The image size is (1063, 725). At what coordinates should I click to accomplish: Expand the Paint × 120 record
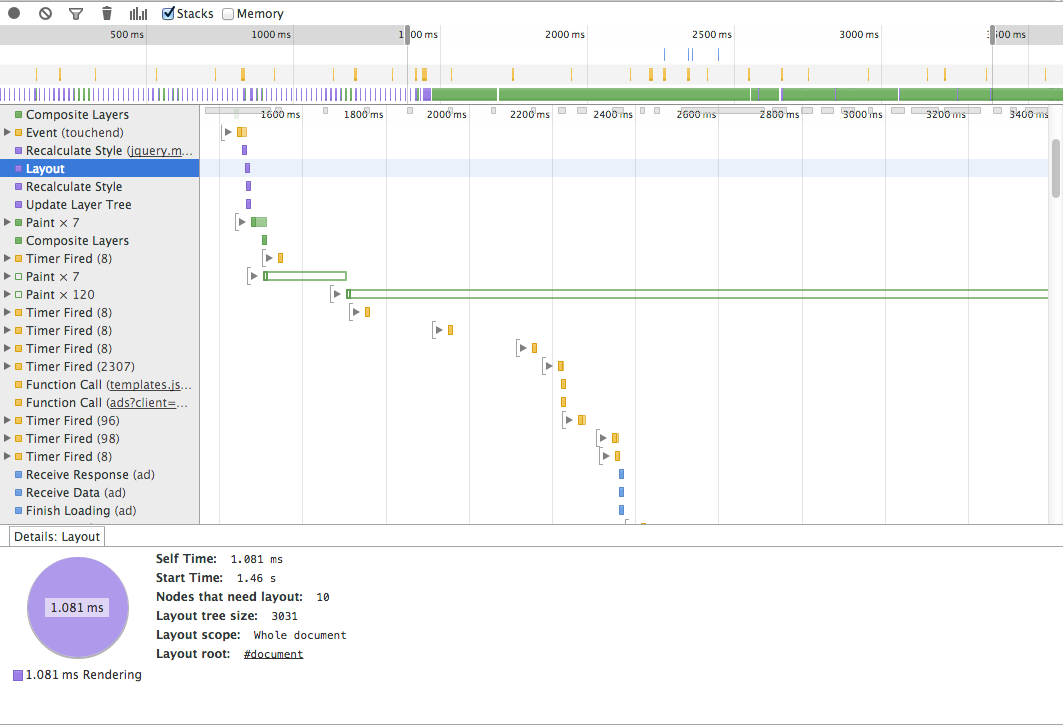[x=8, y=295]
